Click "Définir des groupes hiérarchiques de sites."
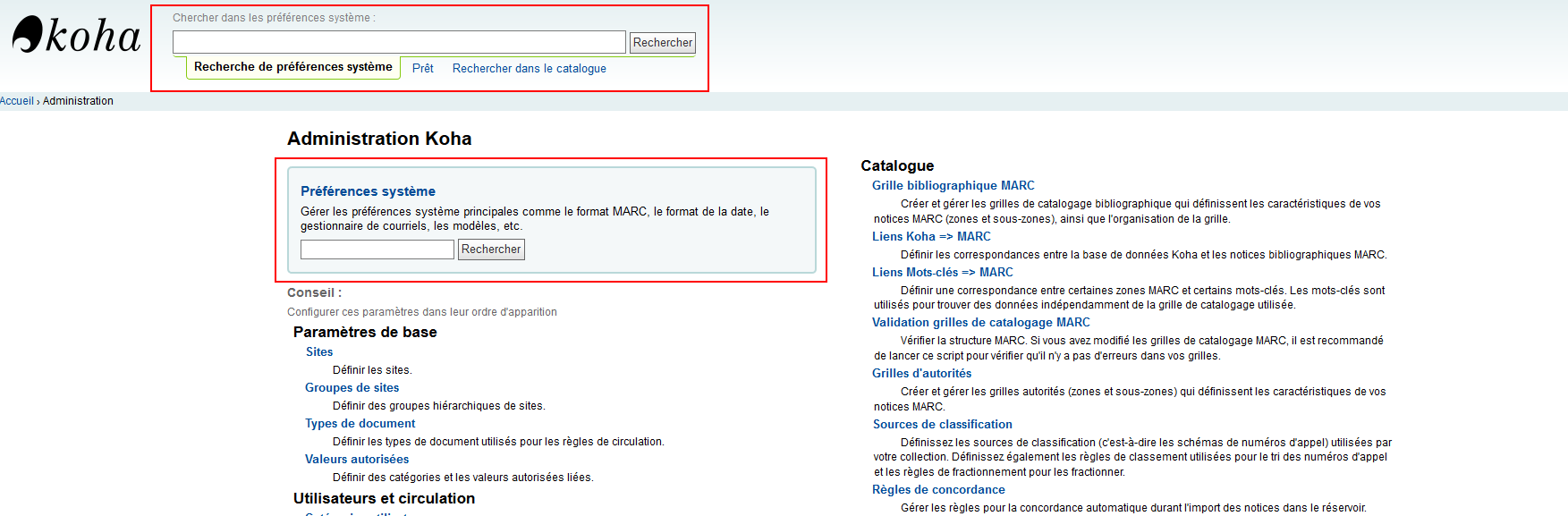Screen dimensions: 1568x516 click(x=439, y=406)
